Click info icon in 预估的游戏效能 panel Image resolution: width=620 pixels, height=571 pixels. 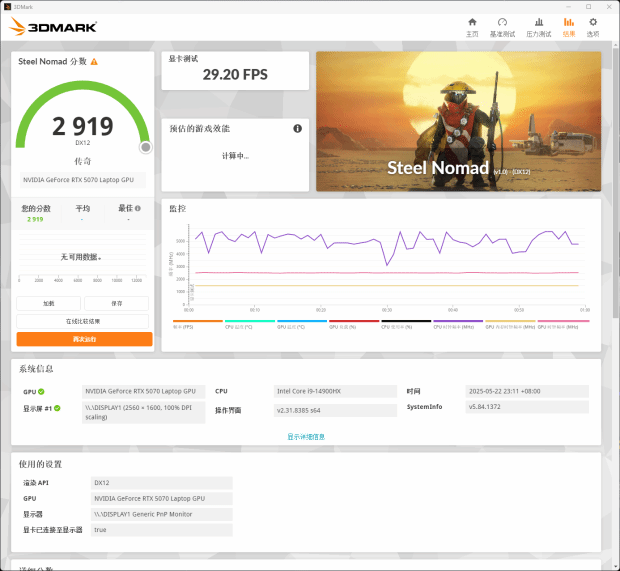[297, 129]
